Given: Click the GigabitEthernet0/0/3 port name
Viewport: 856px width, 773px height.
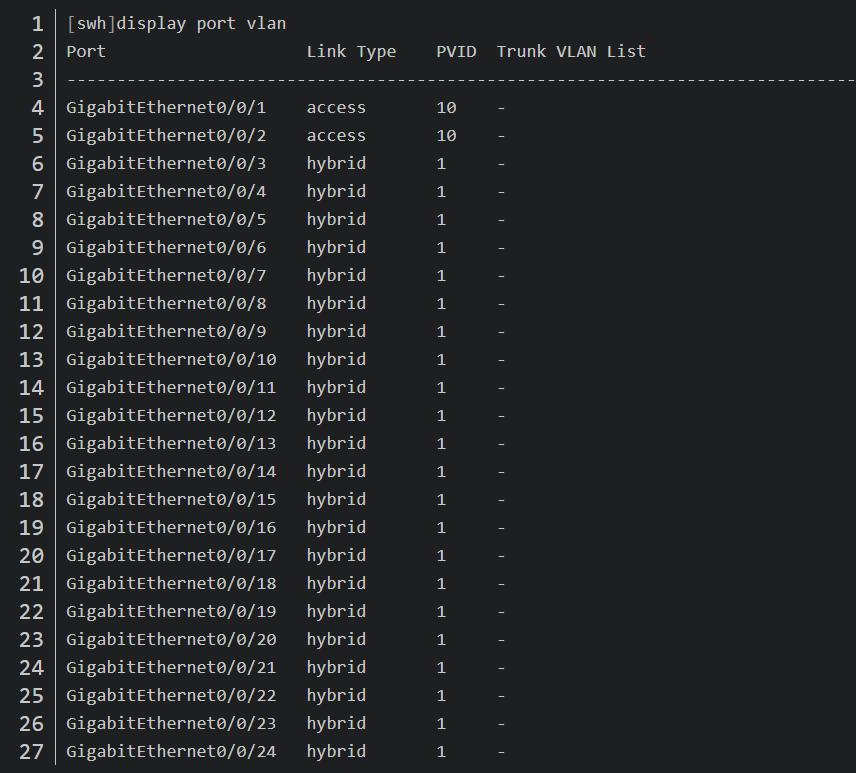Looking at the screenshot, I should click(166, 163).
